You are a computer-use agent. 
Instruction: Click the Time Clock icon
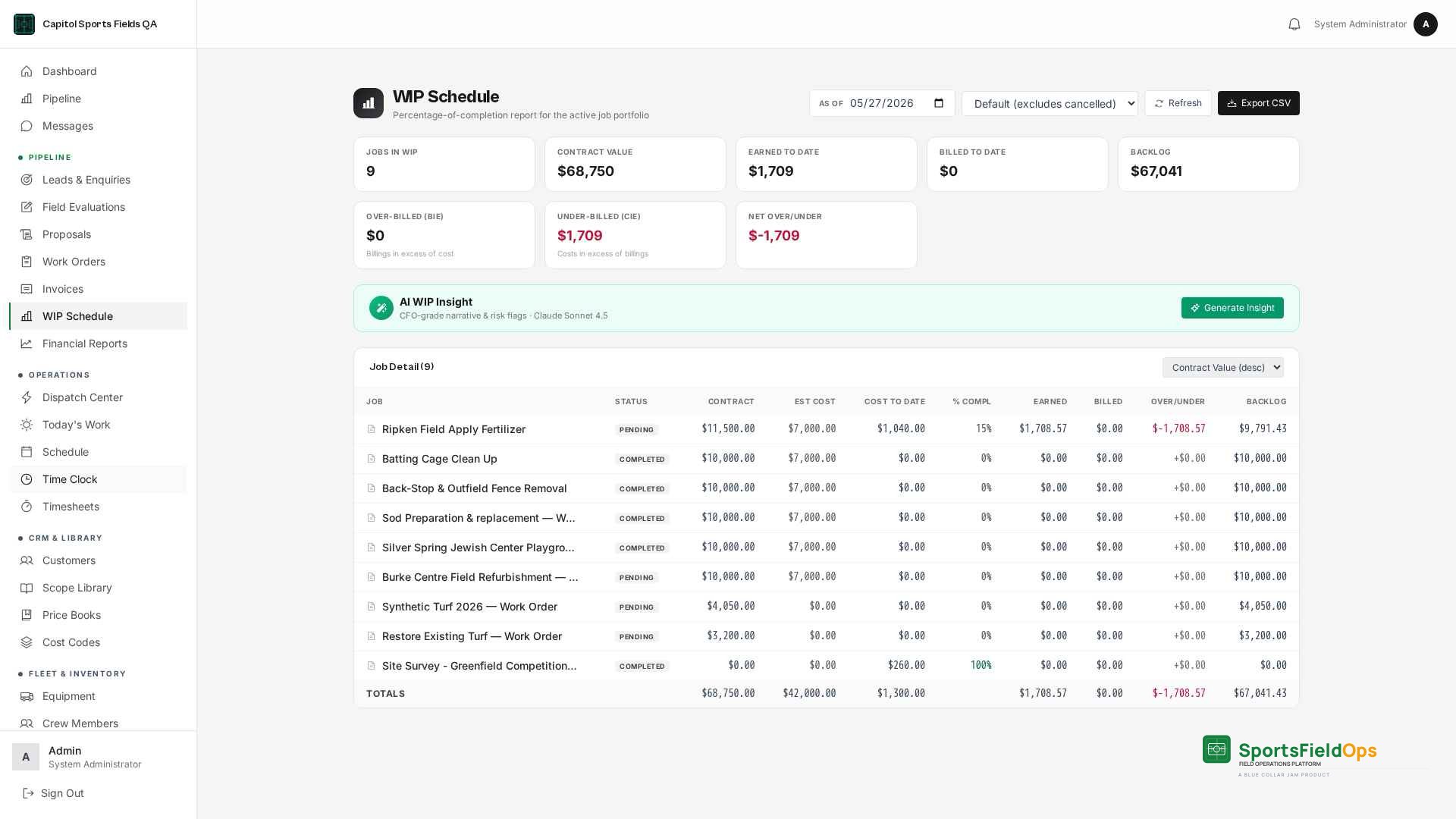pos(27,479)
